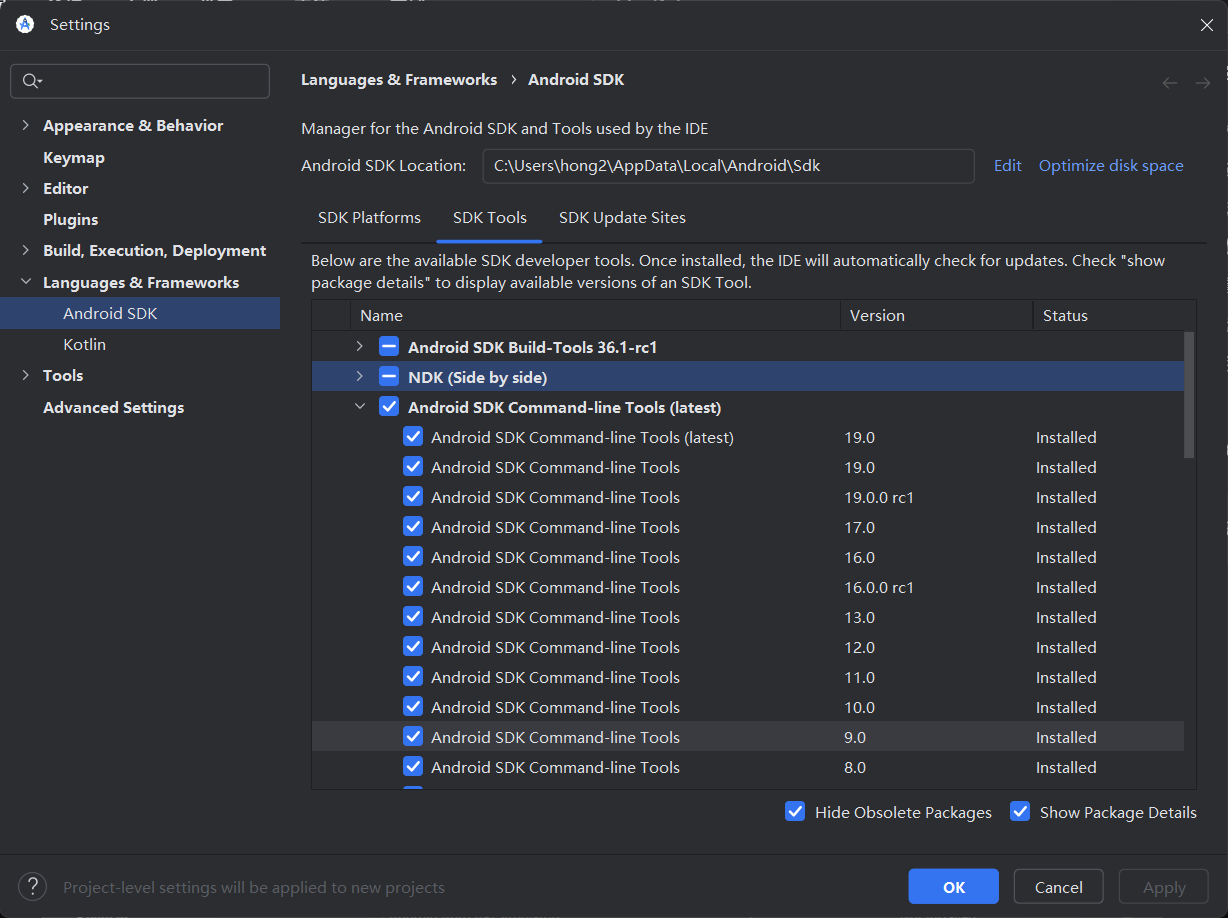Viewport: 1228px width, 918px height.
Task: Open SDK Update Sites tab
Action: tap(622, 218)
